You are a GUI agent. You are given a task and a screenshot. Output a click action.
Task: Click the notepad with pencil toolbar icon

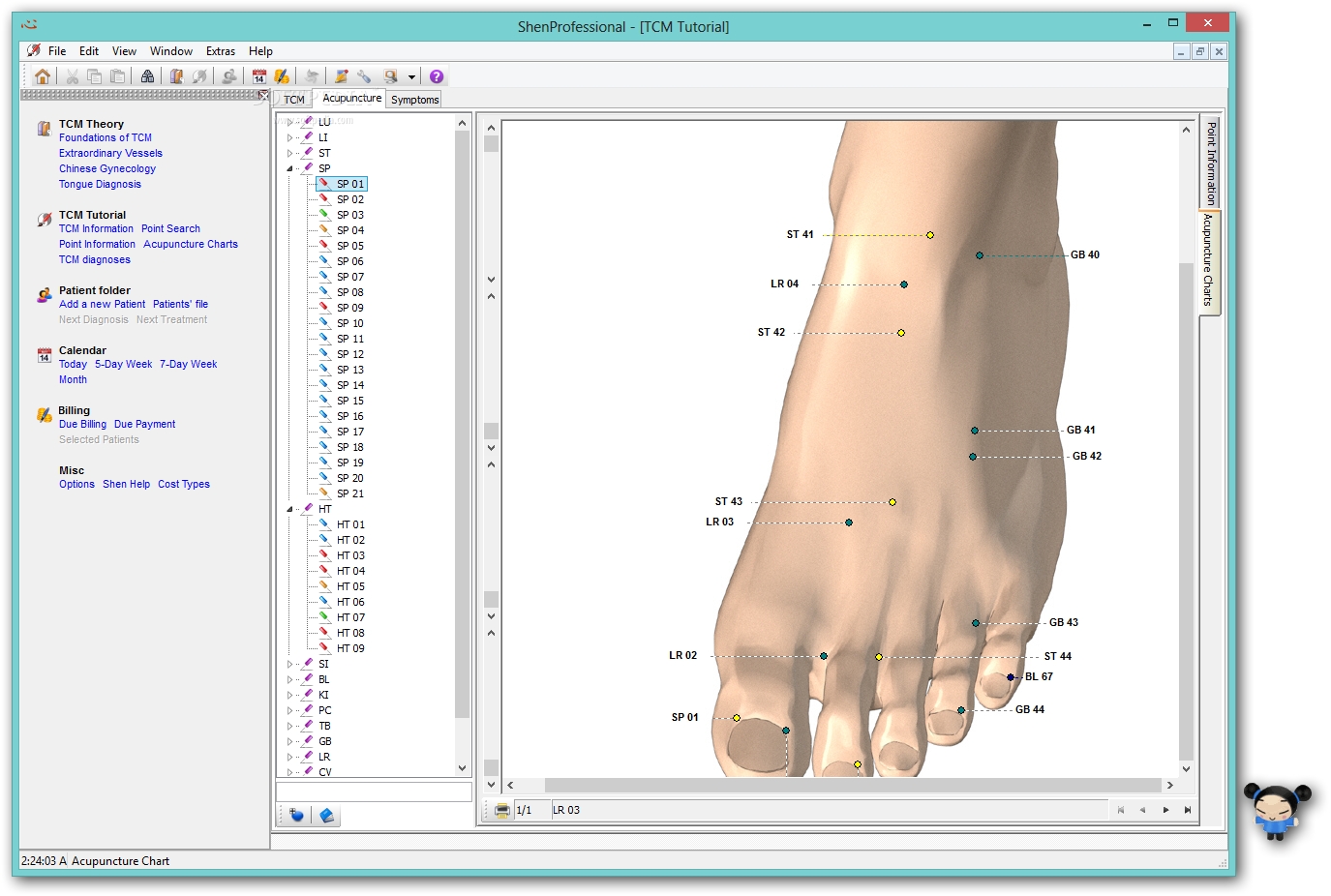click(341, 76)
